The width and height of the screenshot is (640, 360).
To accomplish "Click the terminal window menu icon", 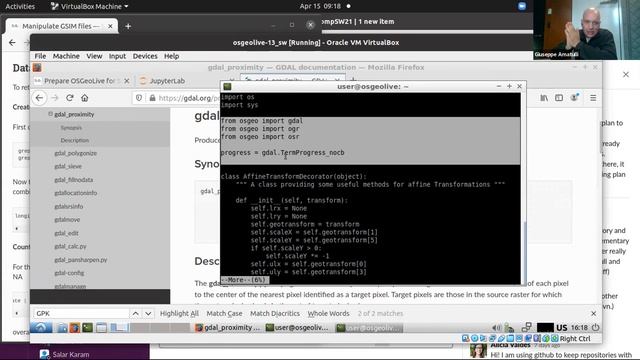I will tap(227, 87).
